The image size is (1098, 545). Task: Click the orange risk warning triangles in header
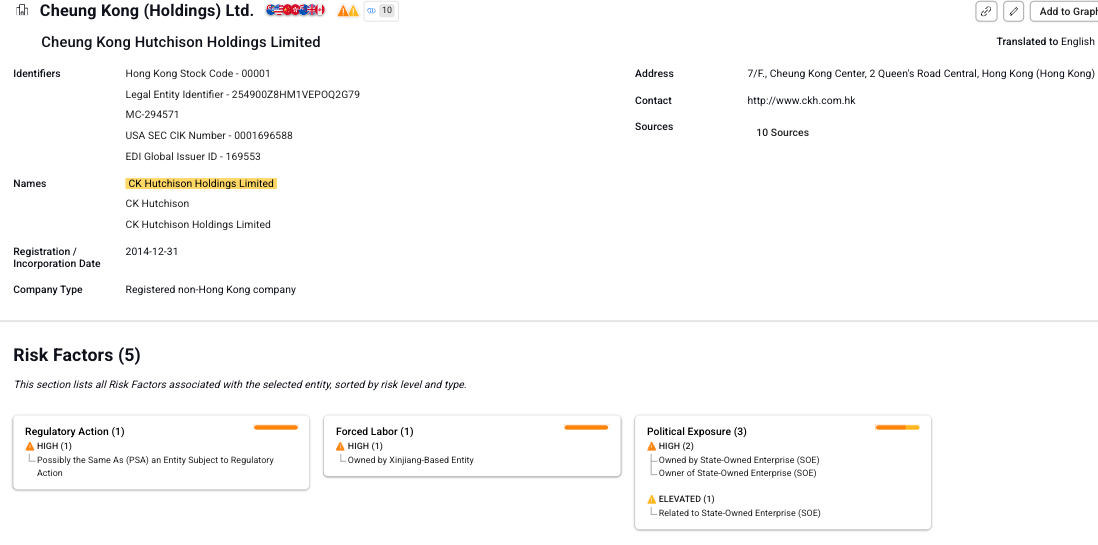point(348,11)
